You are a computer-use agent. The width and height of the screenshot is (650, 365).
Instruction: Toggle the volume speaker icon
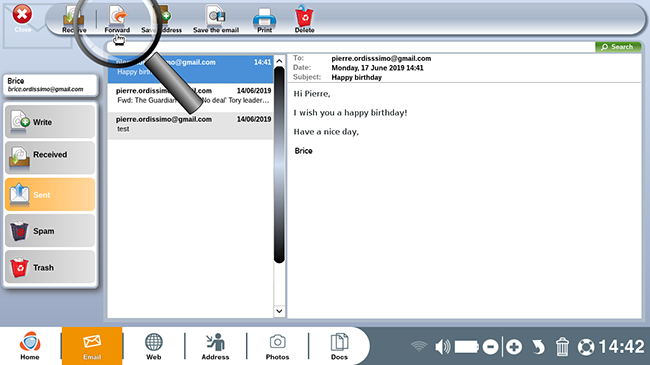(x=442, y=347)
